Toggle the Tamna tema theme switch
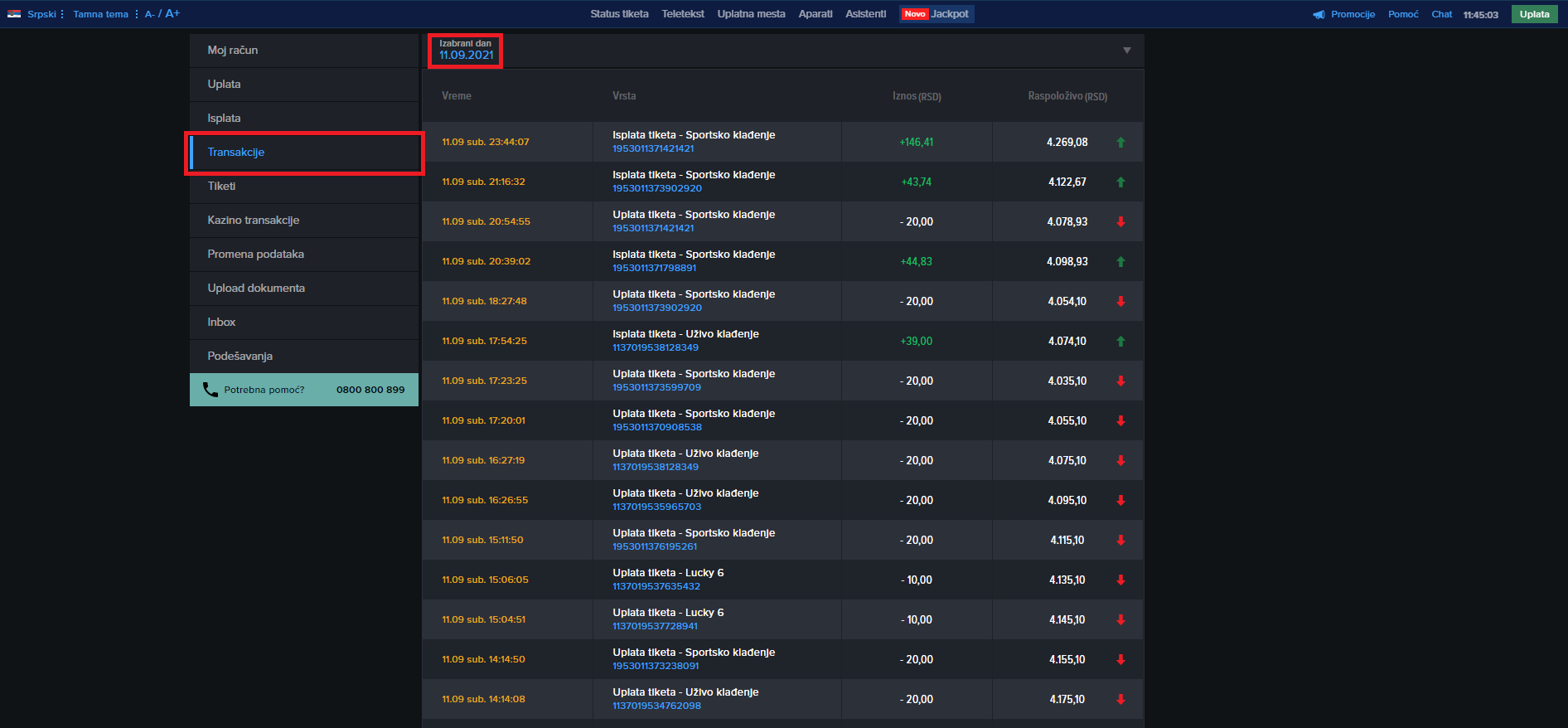 pos(100,14)
